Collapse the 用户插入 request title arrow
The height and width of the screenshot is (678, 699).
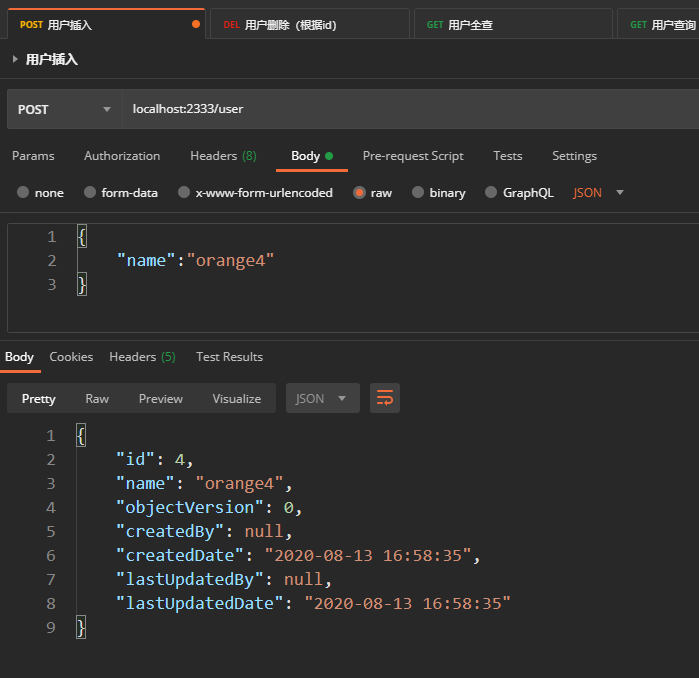coord(15,60)
